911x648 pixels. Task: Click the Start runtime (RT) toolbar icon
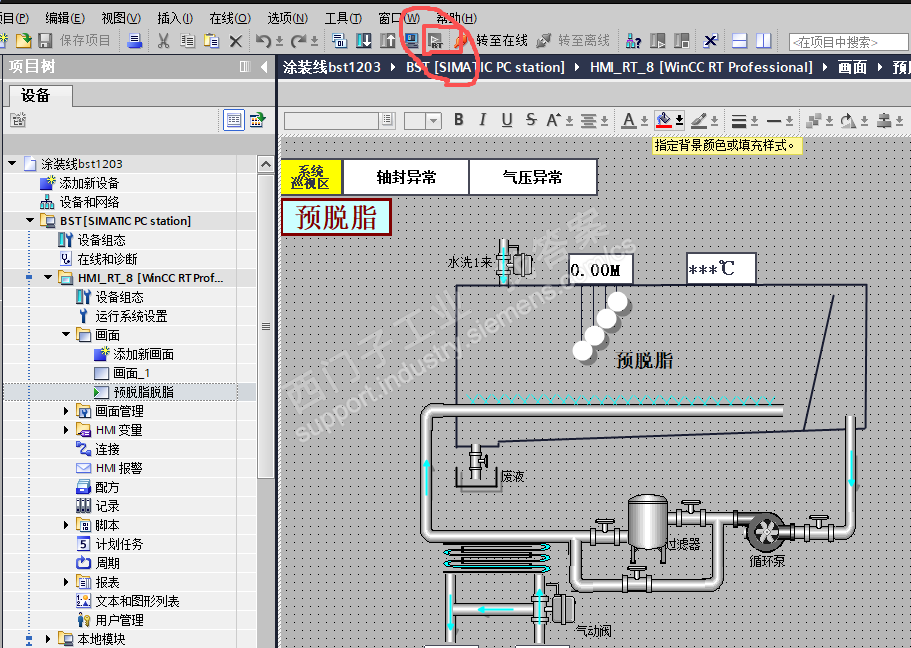(x=435, y=40)
